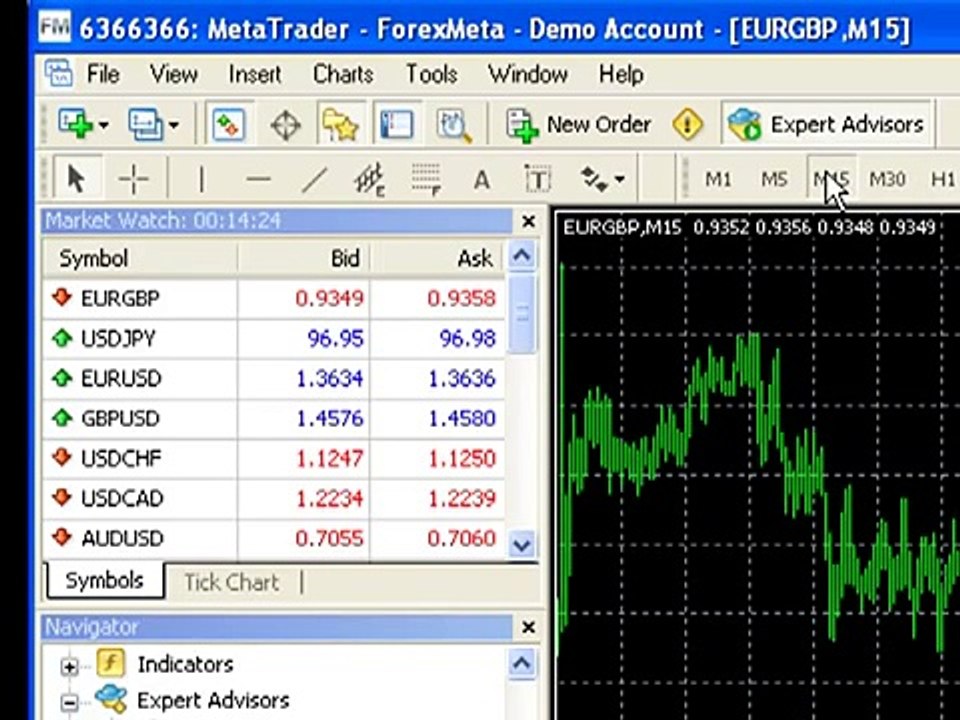Open the Help menu
Screen dimensions: 960x720
click(x=621, y=74)
